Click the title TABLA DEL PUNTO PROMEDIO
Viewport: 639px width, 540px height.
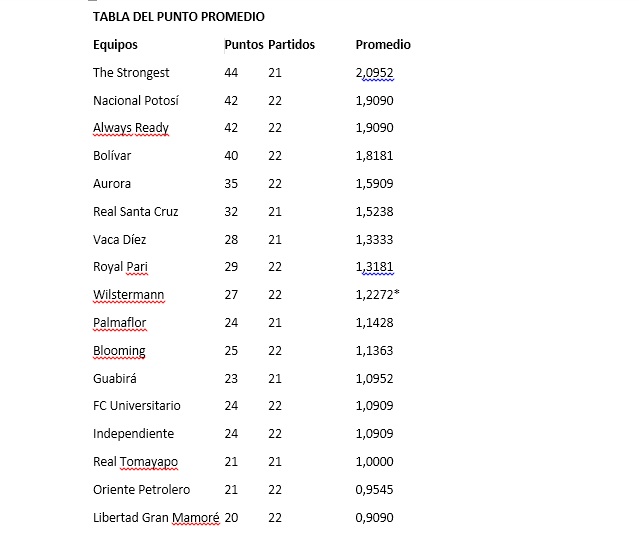point(178,17)
